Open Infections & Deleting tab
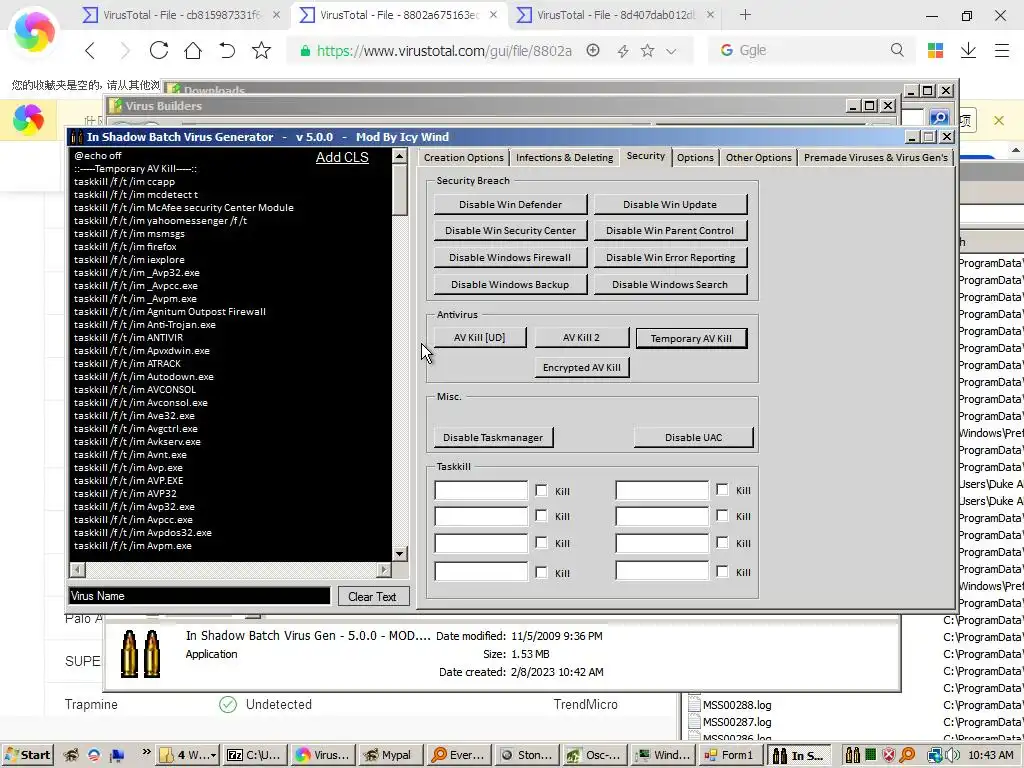Viewport: 1024px width, 768px height. click(564, 157)
